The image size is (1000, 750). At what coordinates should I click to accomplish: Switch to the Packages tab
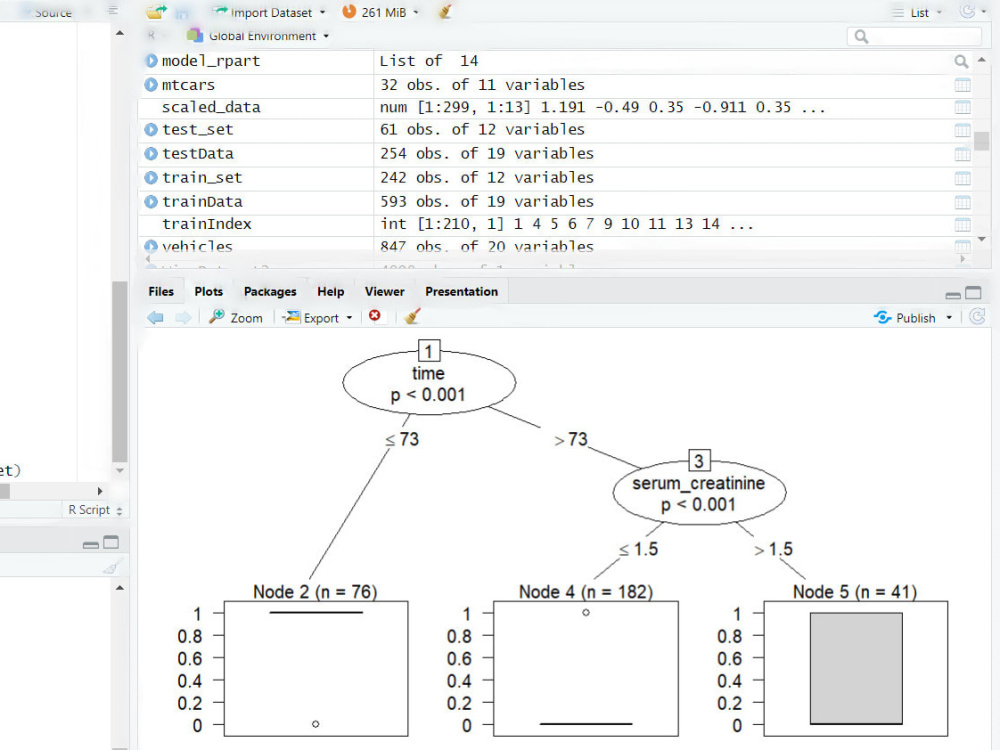click(x=270, y=291)
